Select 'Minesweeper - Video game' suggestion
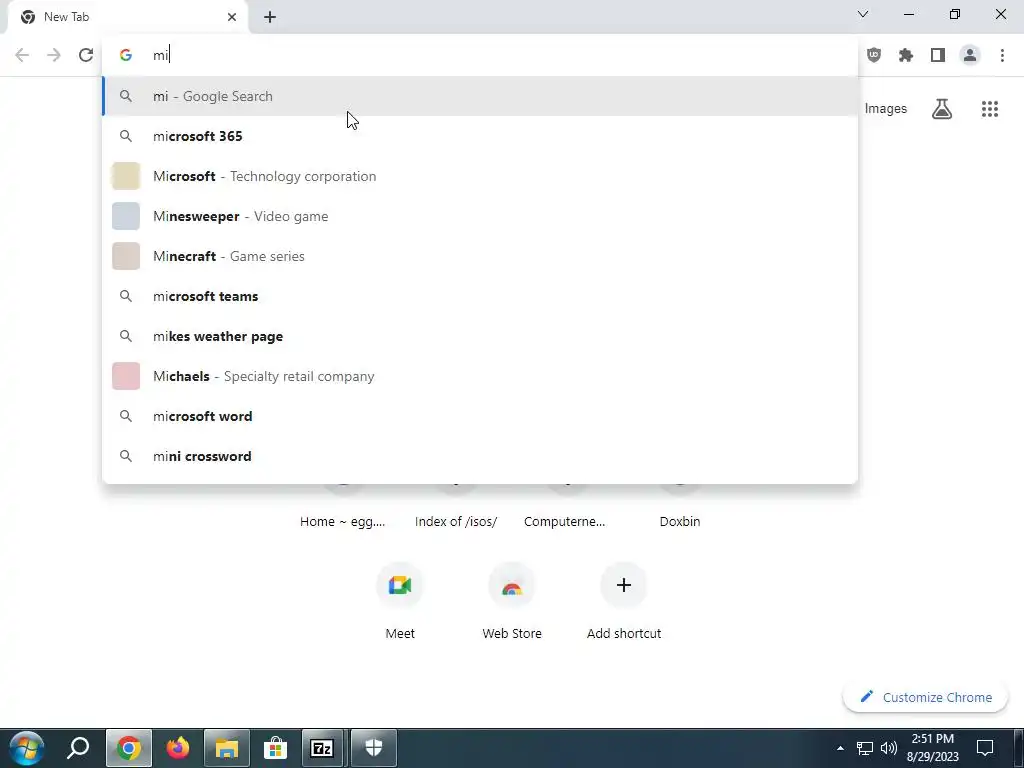1024x768 pixels. [x=480, y=216]
